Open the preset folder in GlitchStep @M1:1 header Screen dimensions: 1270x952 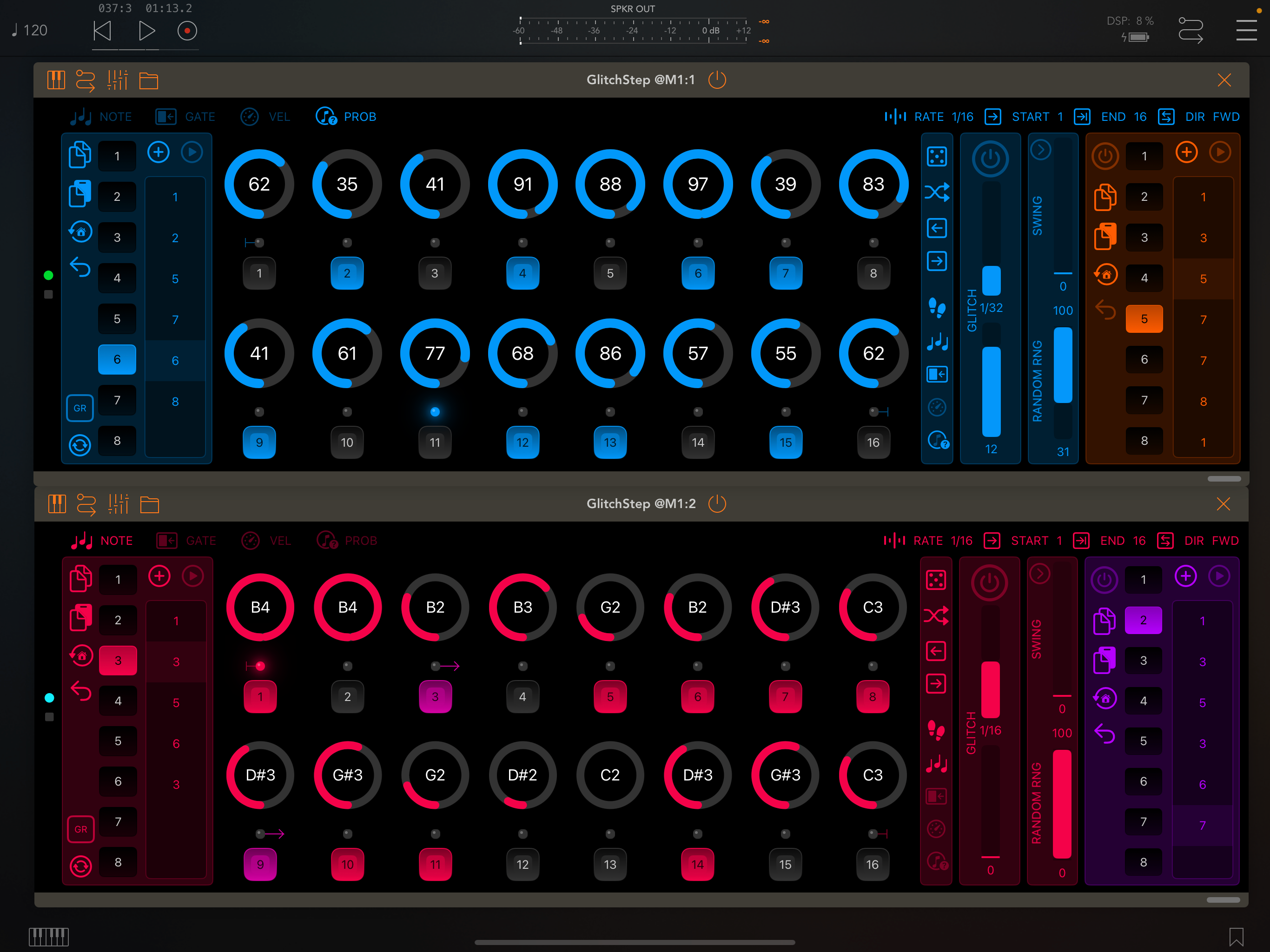click(149, 80)
